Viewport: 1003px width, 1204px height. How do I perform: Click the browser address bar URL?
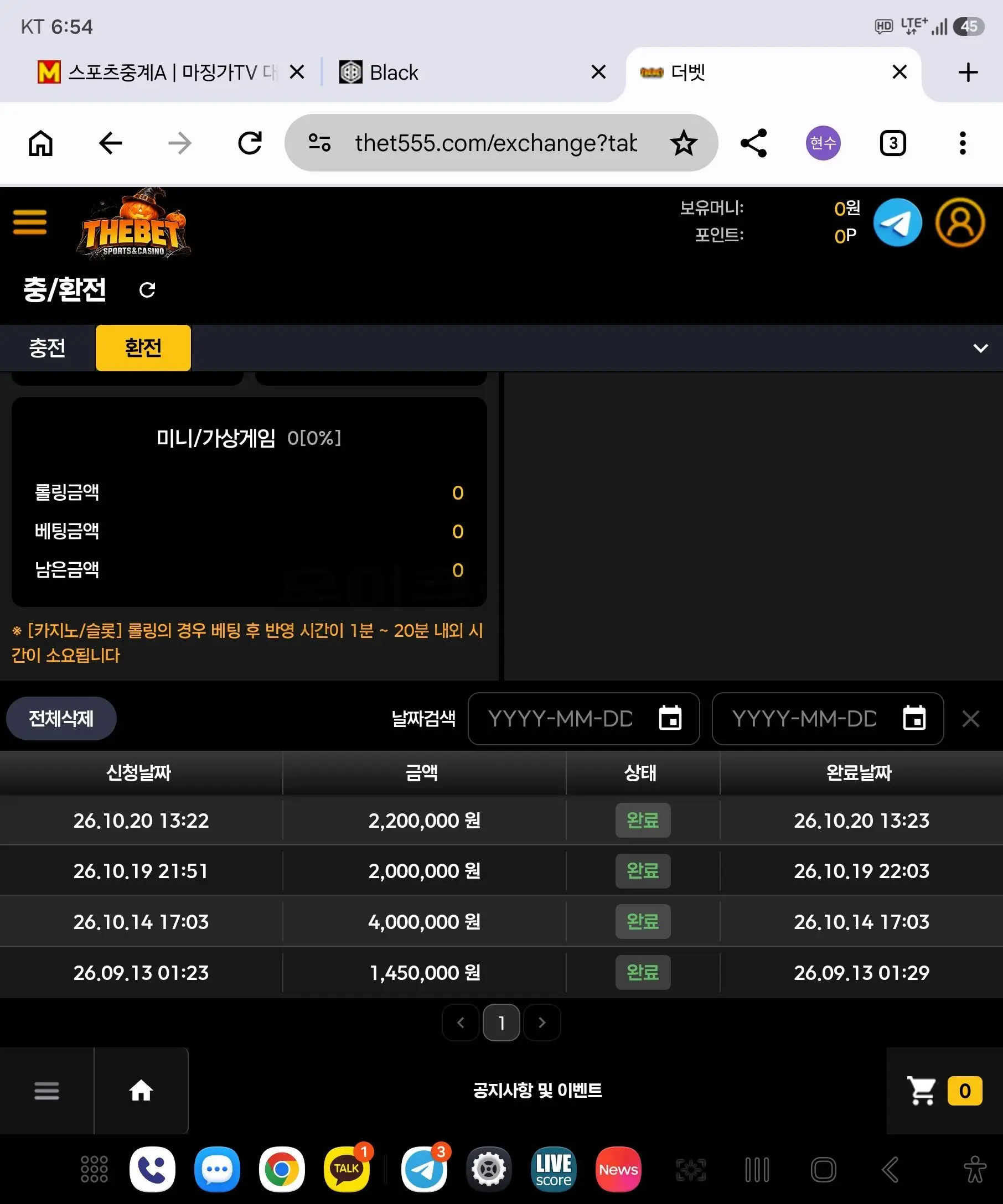coord(496,143)
